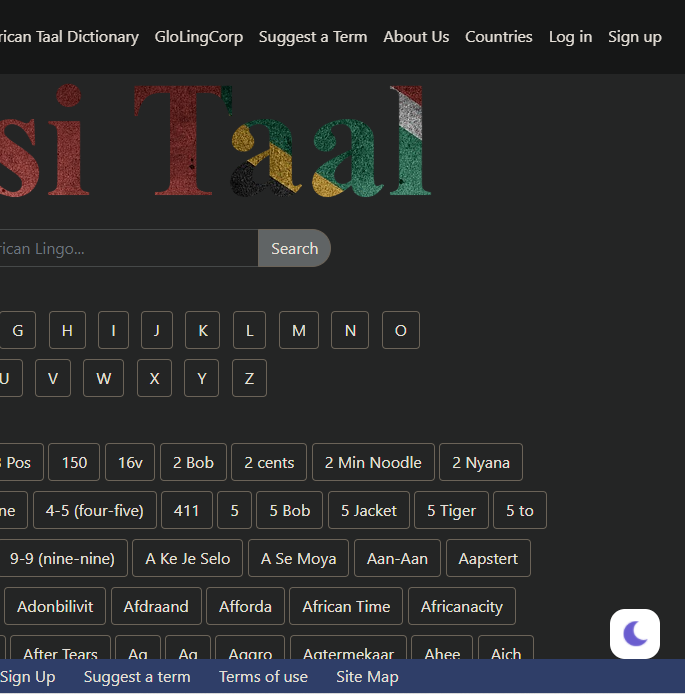The height and width of the screenshot is (694, 685).
Task: Click Sign up in the top navigation
Action: click(635, 37)
